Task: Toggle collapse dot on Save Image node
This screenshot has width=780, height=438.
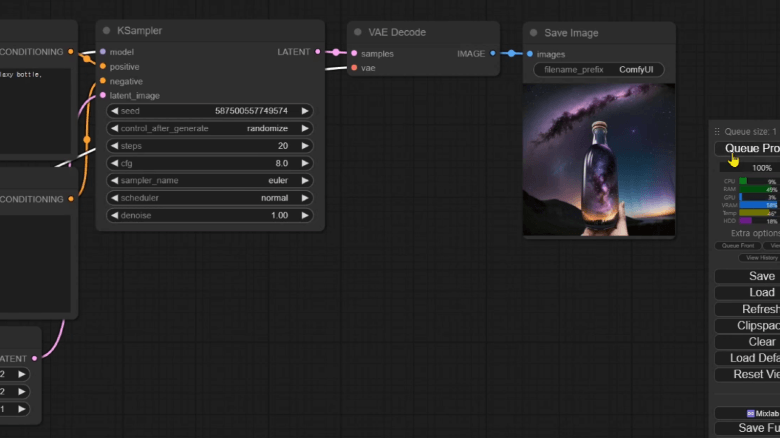Action: (x=534, y=33)
